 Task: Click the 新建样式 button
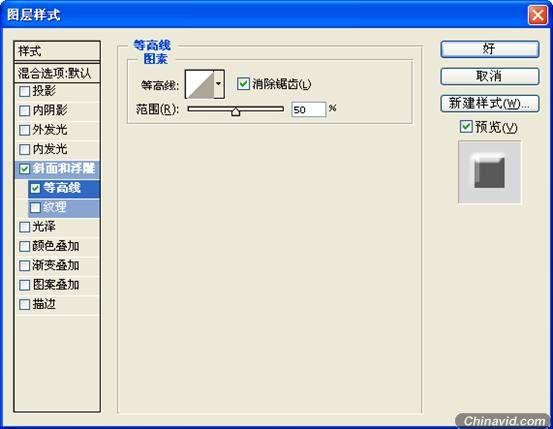click(x=490, y=103)
